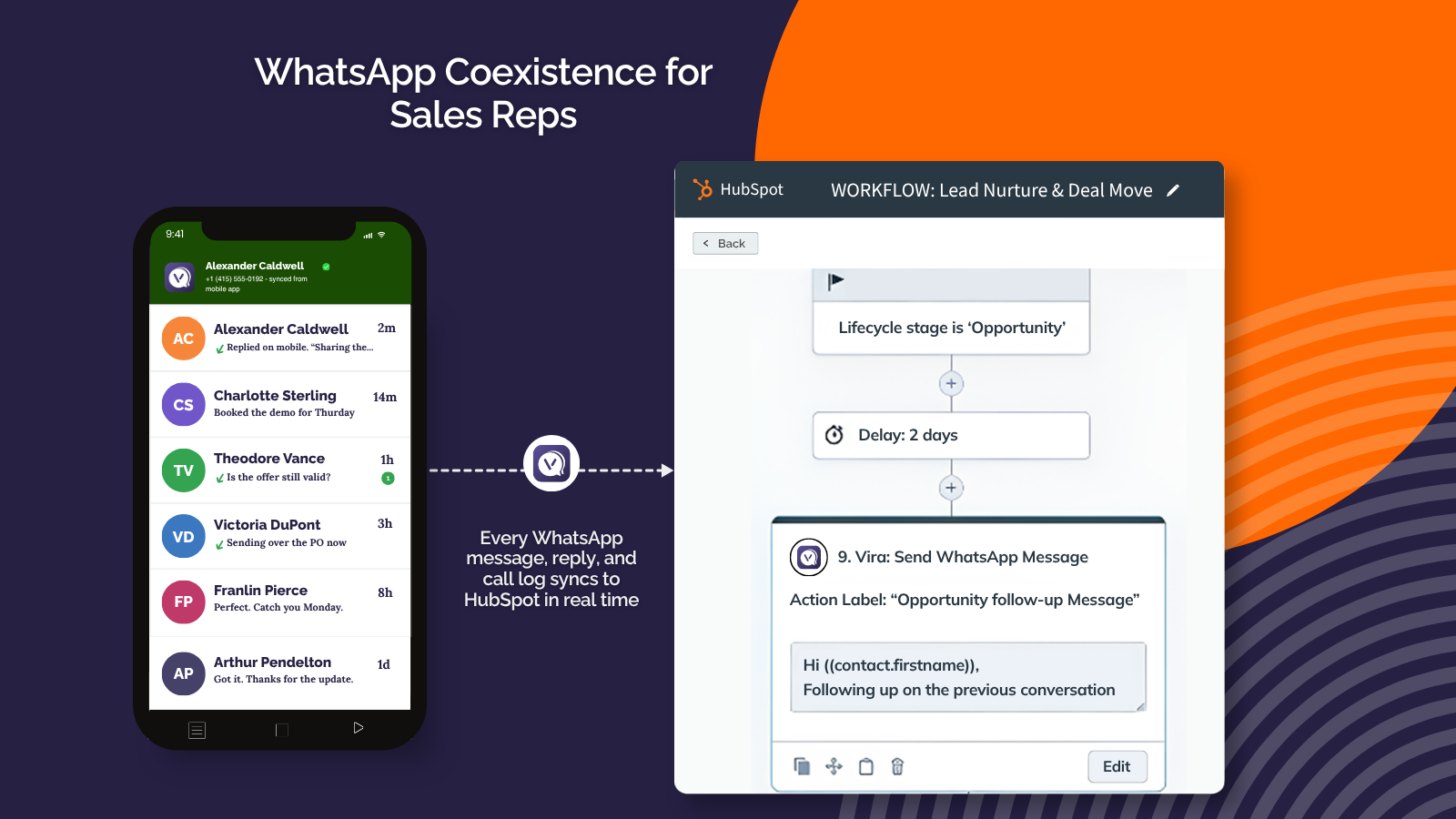This screenshot has width=1456, height=819.
Task: Open Franlin Pierce conversation
Action: pyautogui.click(x=280, y=602)
